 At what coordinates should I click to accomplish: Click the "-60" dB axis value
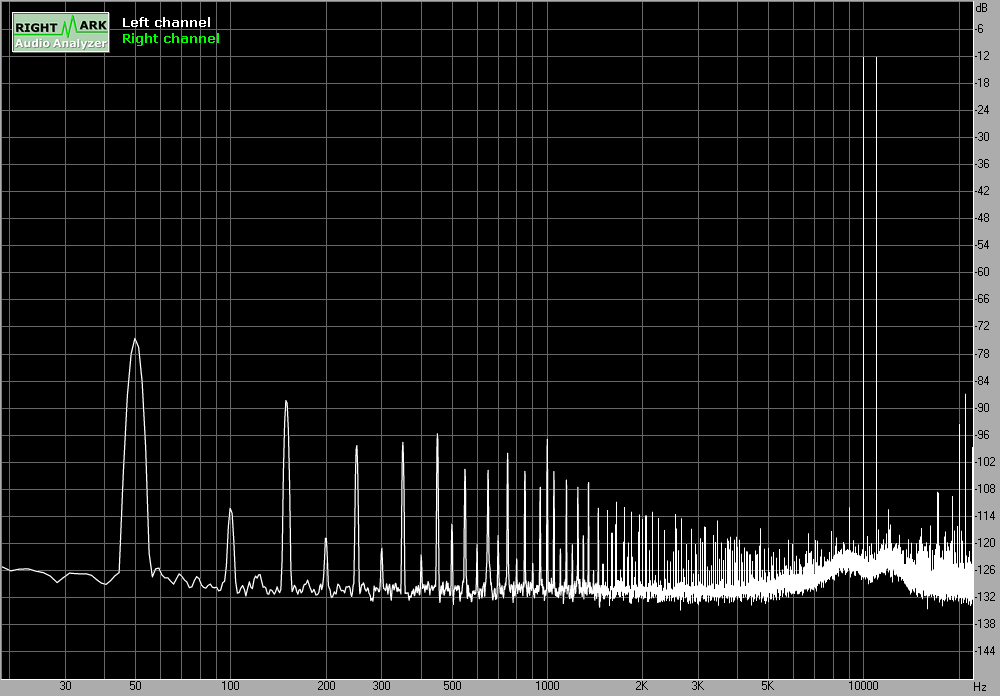coord(982,272)
